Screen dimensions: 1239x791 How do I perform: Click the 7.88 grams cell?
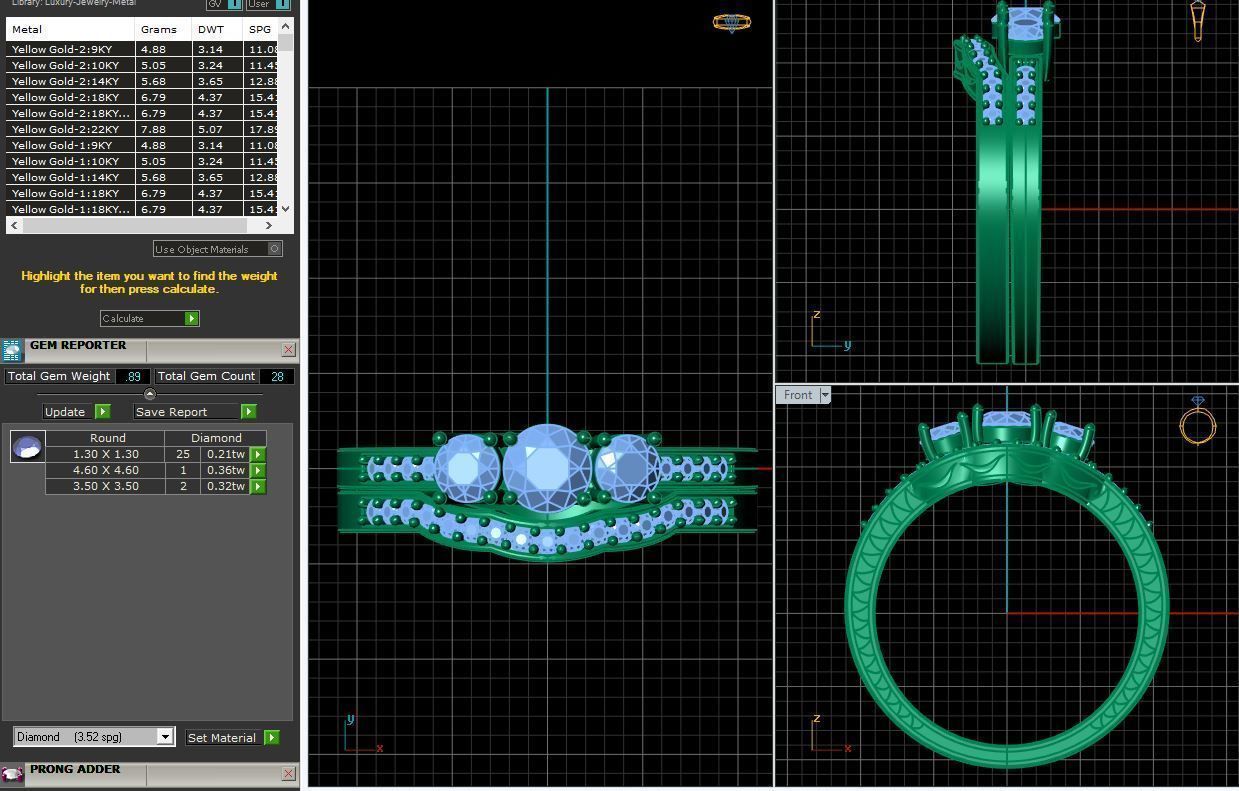tap(163, 129)
